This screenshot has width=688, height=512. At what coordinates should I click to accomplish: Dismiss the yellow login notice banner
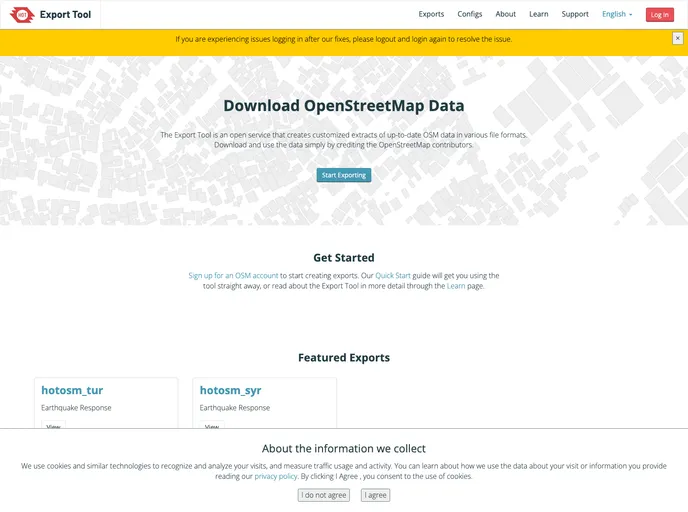point(677,39)
